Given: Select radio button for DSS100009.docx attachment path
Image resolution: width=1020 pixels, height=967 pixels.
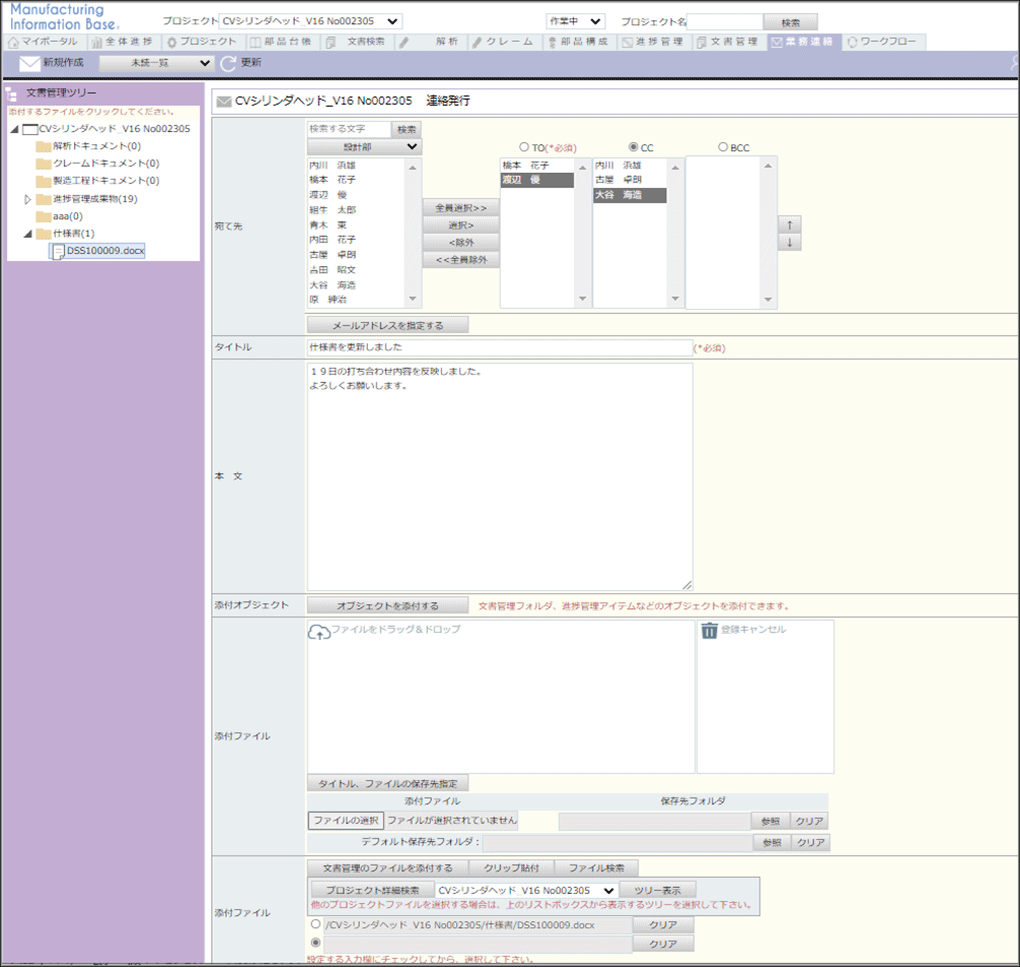Looking at the screenshot, I should [316, 925].
